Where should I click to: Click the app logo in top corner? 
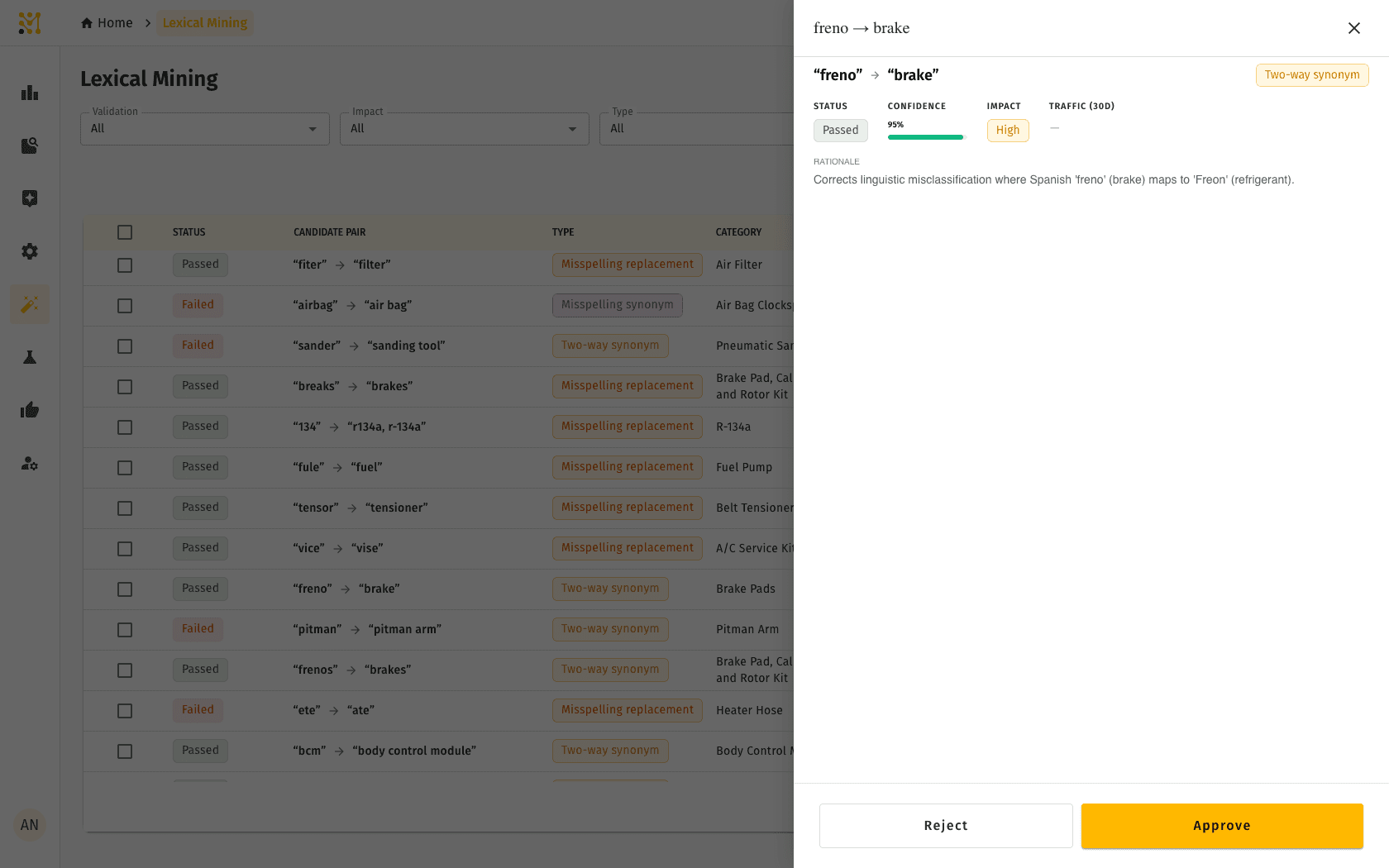tap(30, 23)
